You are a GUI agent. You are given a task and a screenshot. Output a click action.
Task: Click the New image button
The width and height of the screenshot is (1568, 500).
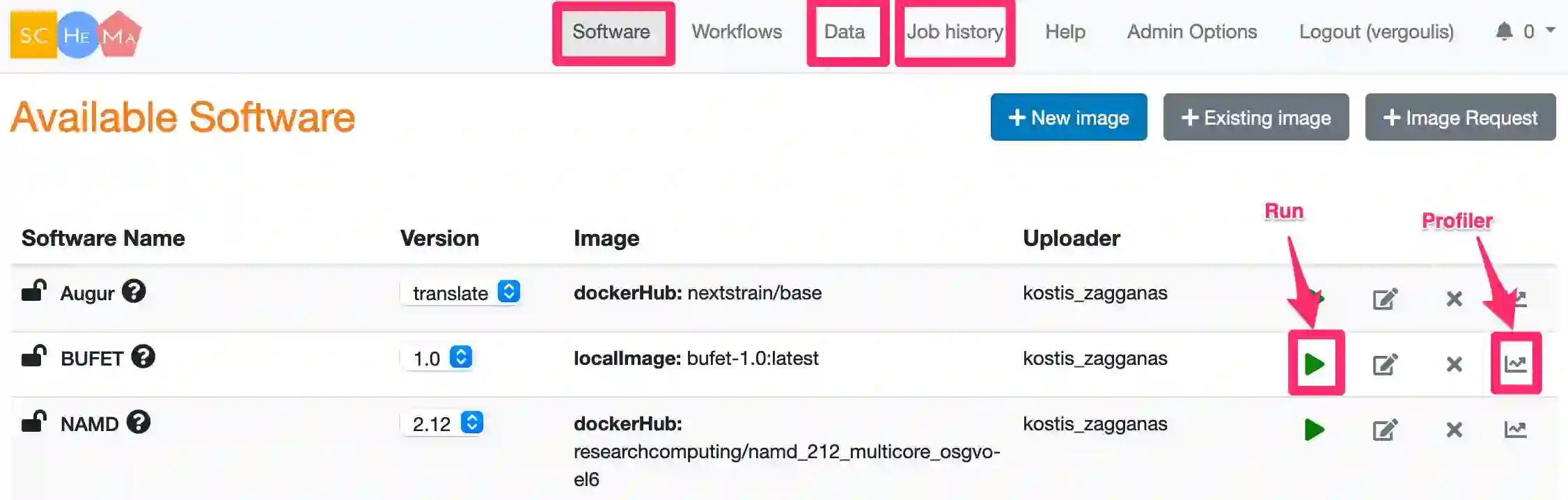coord(1068,117)
